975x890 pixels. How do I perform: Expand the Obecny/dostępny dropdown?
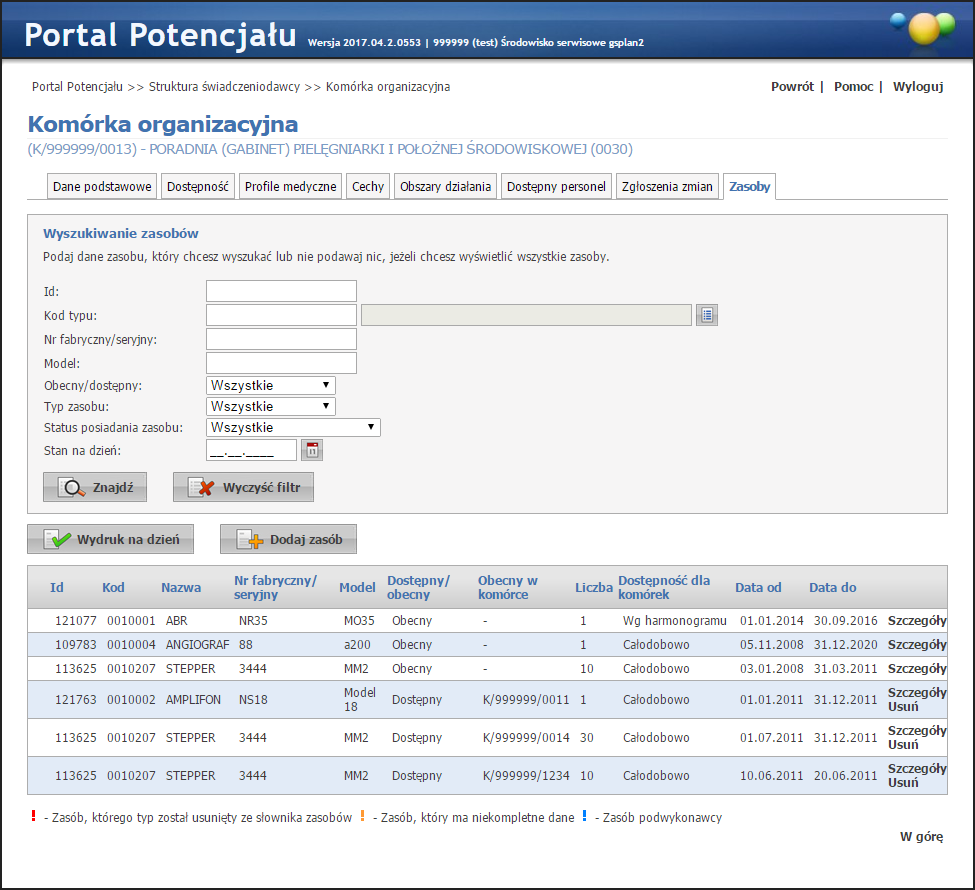(x=271, y=385)
